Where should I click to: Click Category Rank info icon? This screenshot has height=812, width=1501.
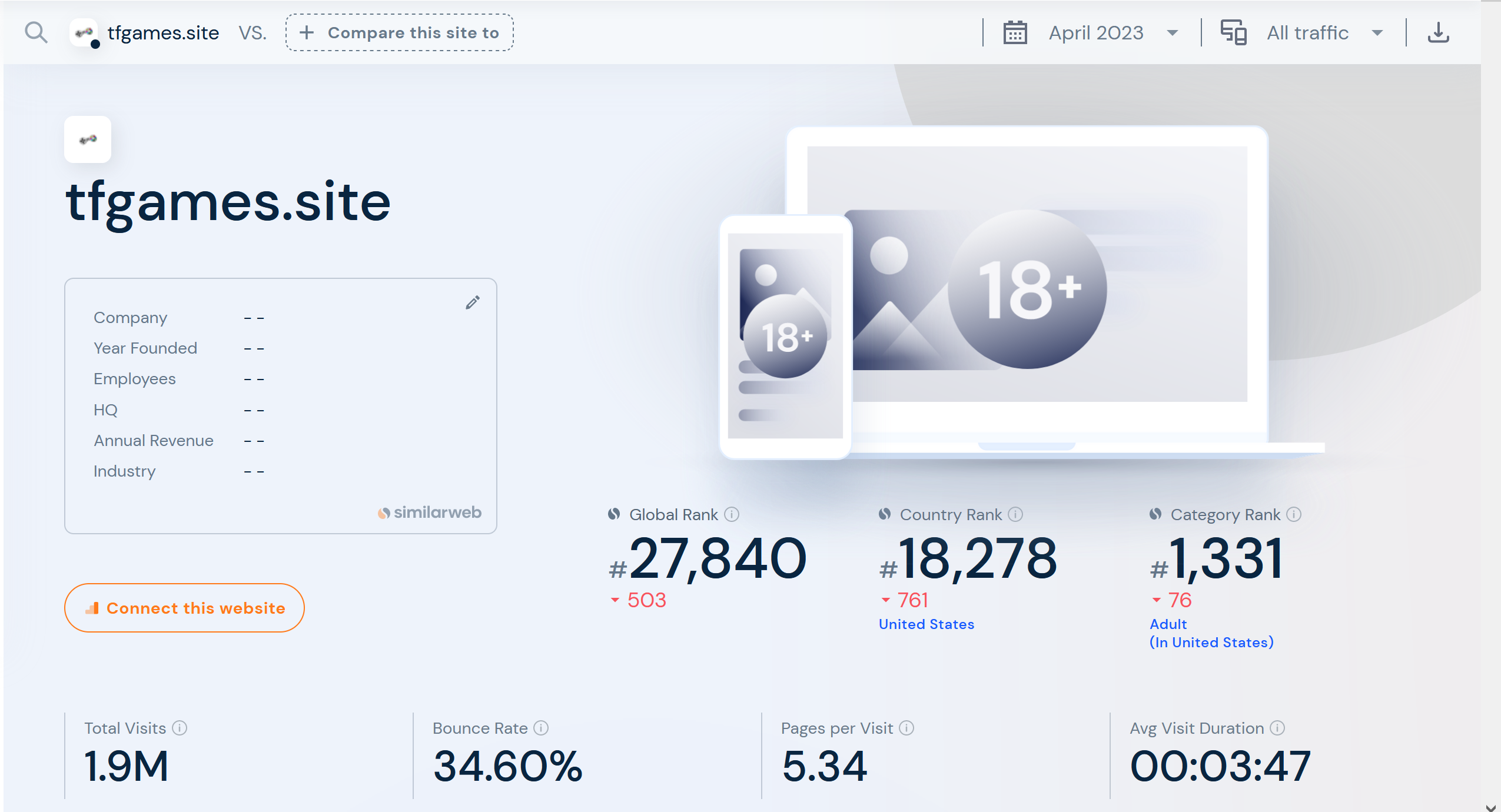[x=1294, y=514]
